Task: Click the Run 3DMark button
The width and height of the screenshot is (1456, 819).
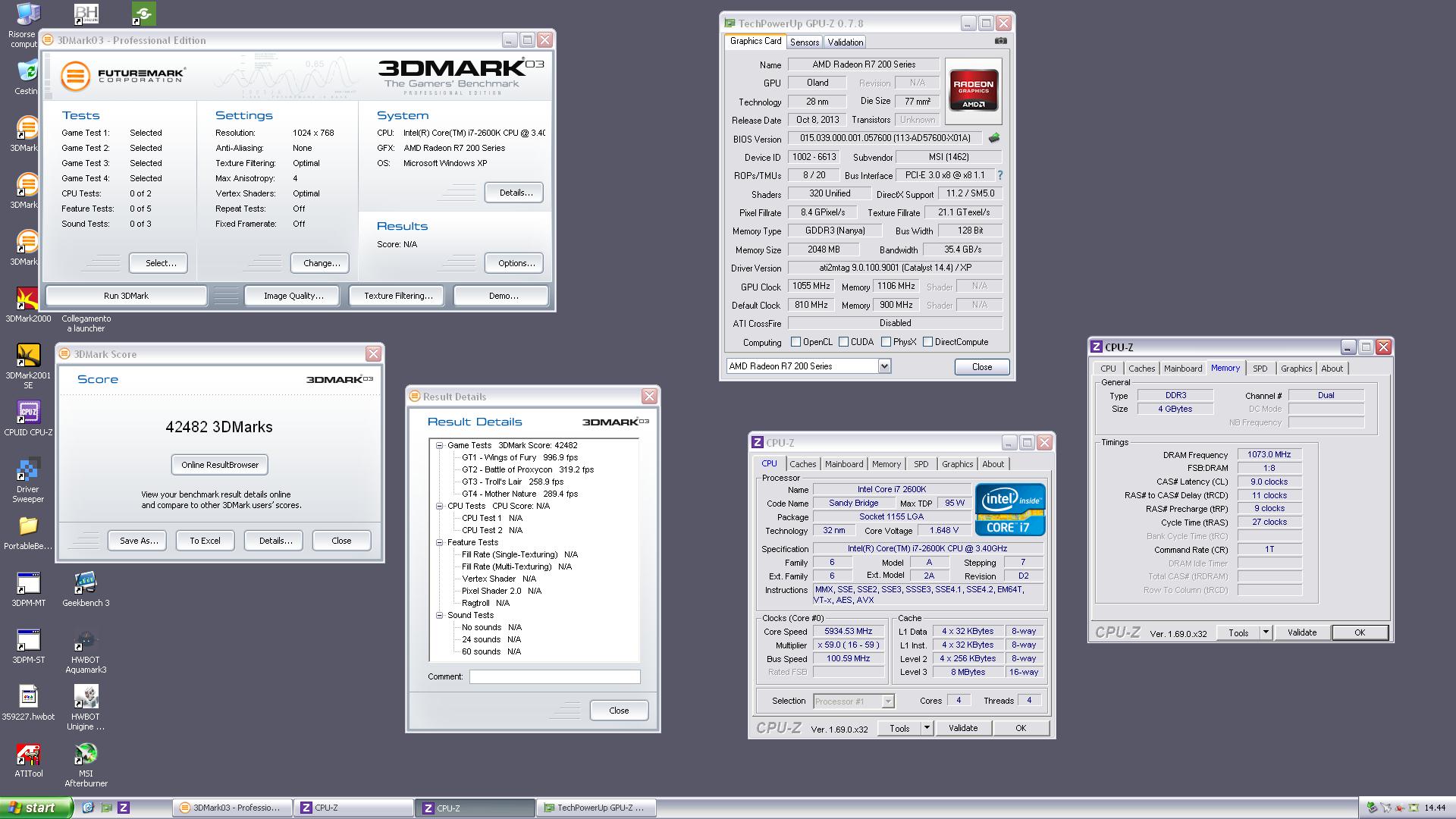Action: [126, 296]
